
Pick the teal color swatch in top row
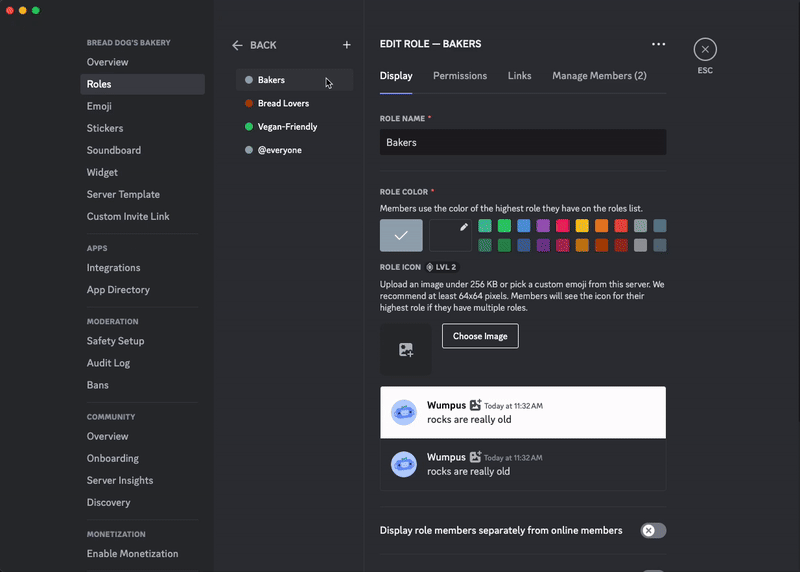tap(485, 226)
